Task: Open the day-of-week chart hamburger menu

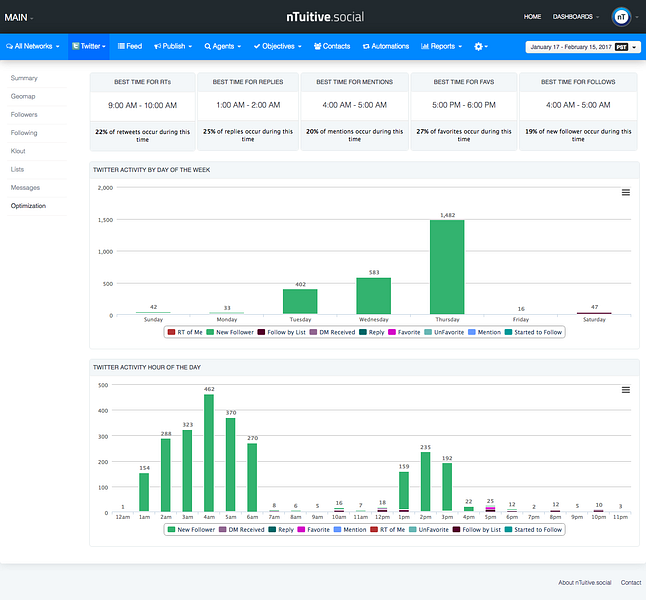Action: tap(626, 192)
